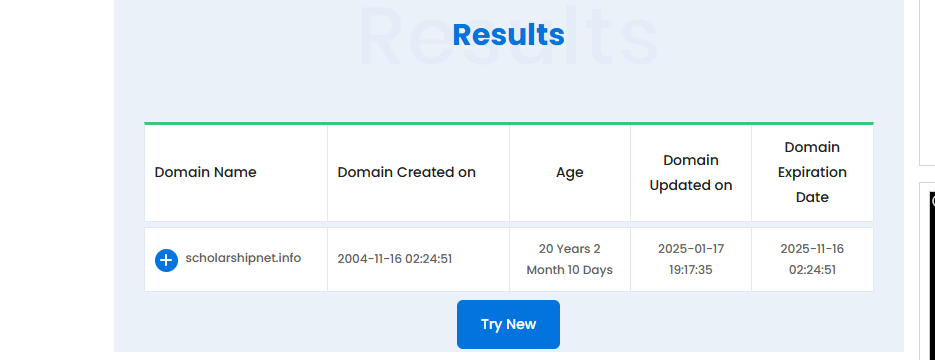Click the 19:17:35 time in updated cell
Viewport: 935px width, 360px height.
coord(691,270)
